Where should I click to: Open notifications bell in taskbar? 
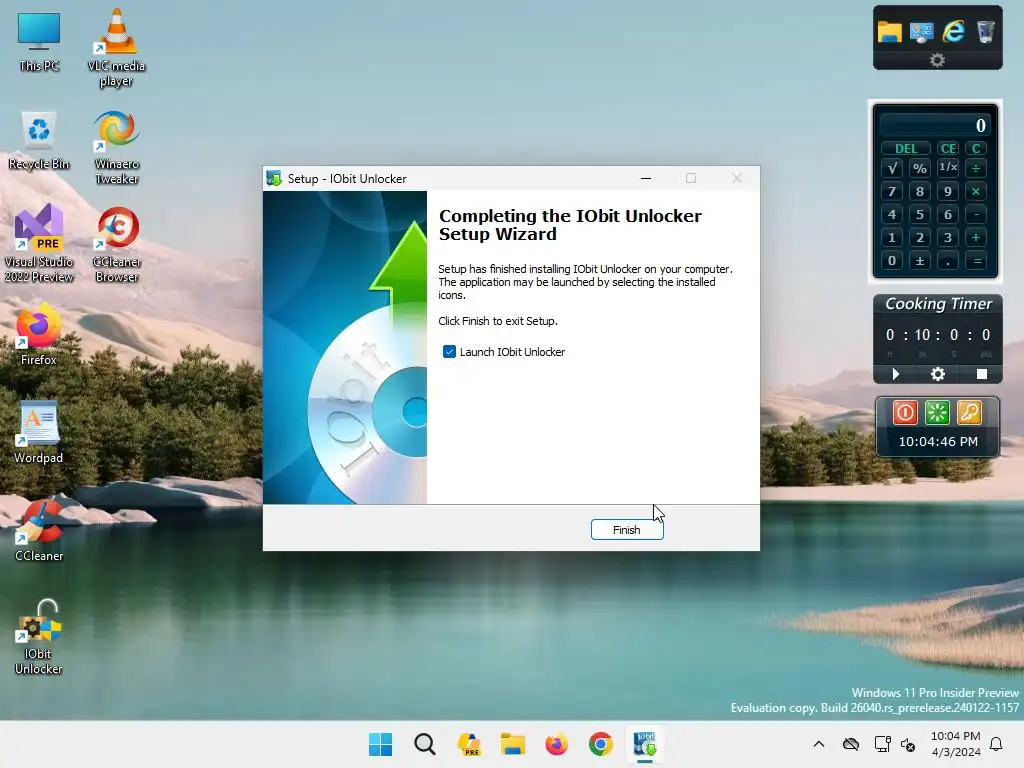tap(997, 744)
